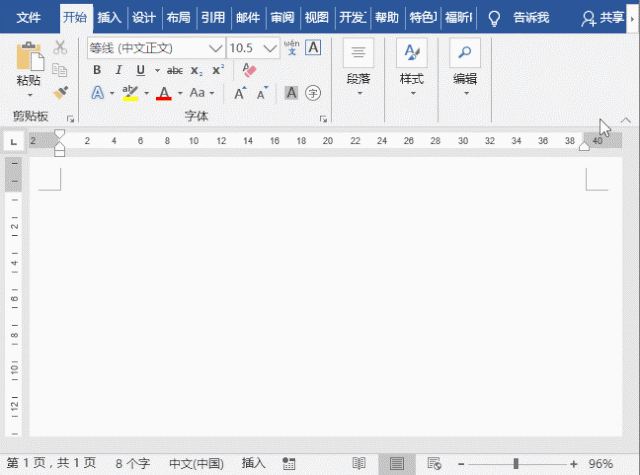Click the character border icon
The height and width of the screenshot is (475, 640).
(313, 48)
